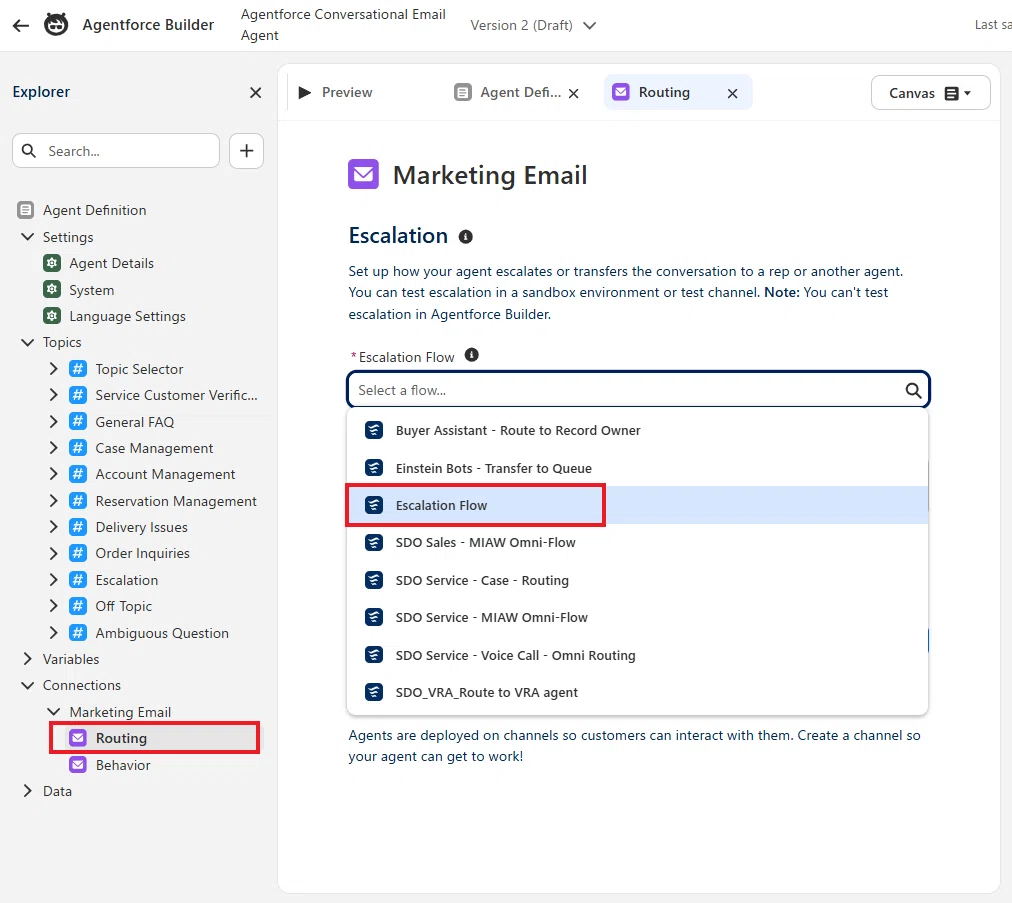This screenshot has width=1012, height=903.
Task: Expand the Data section
Action: 27,791
